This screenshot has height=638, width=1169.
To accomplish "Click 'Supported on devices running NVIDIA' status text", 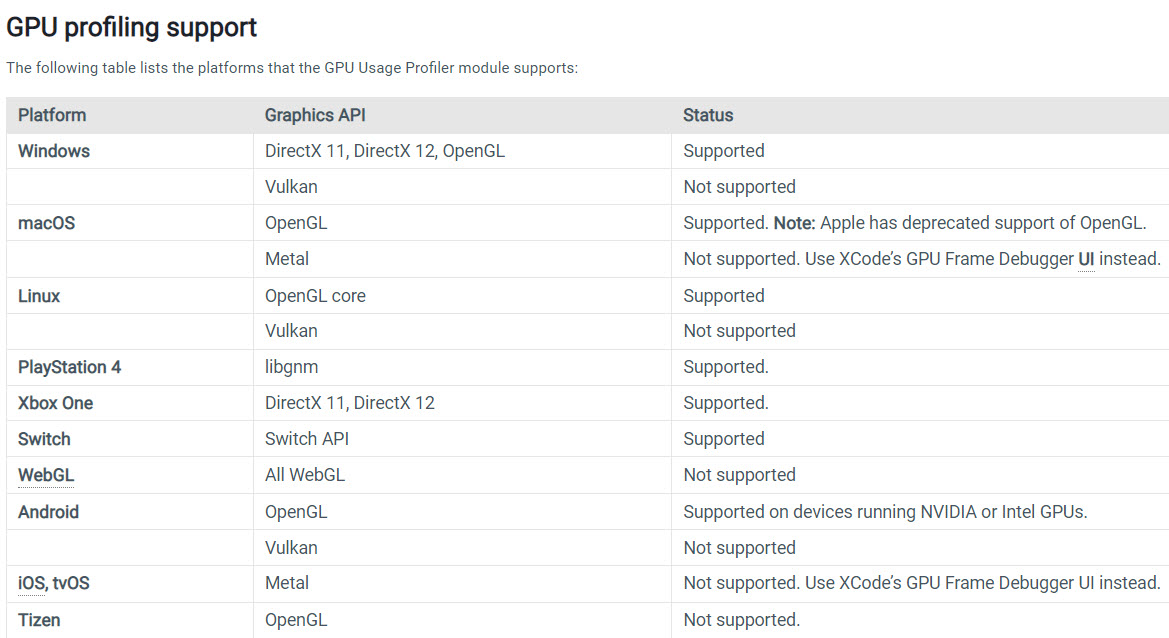I will point(885,512).
